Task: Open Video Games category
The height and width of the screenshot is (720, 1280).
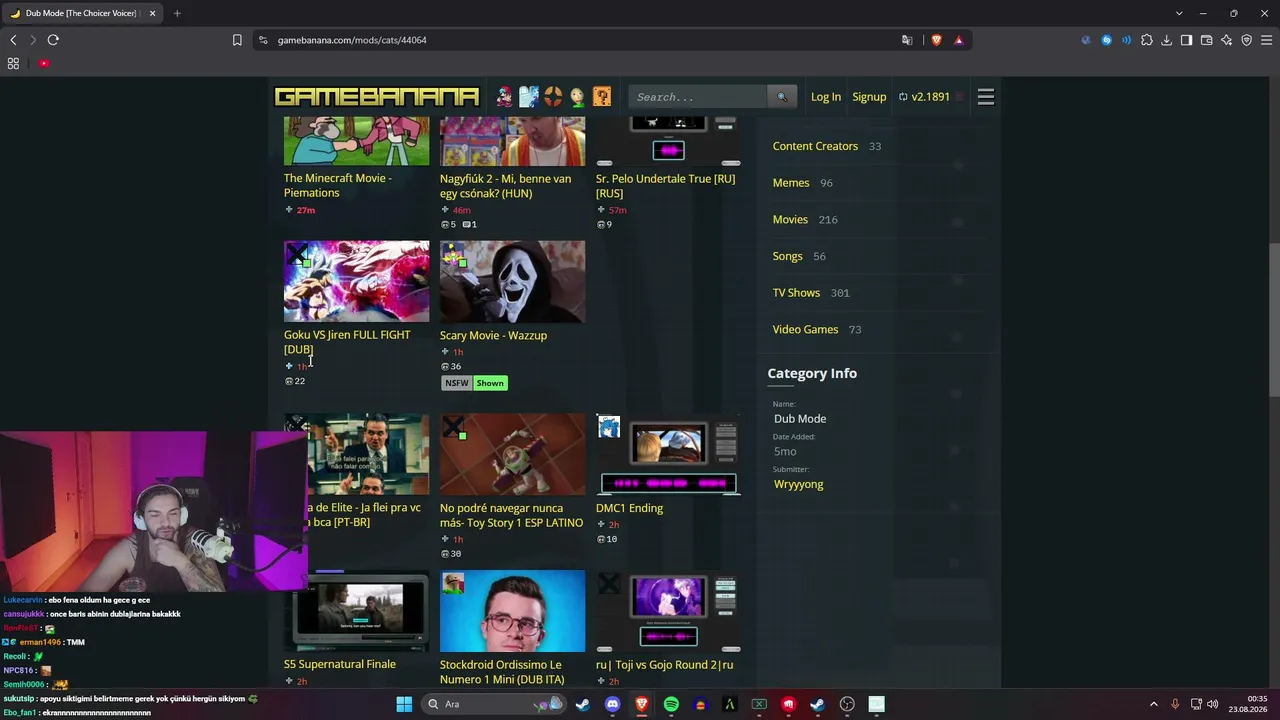Action: click(805, 330)
